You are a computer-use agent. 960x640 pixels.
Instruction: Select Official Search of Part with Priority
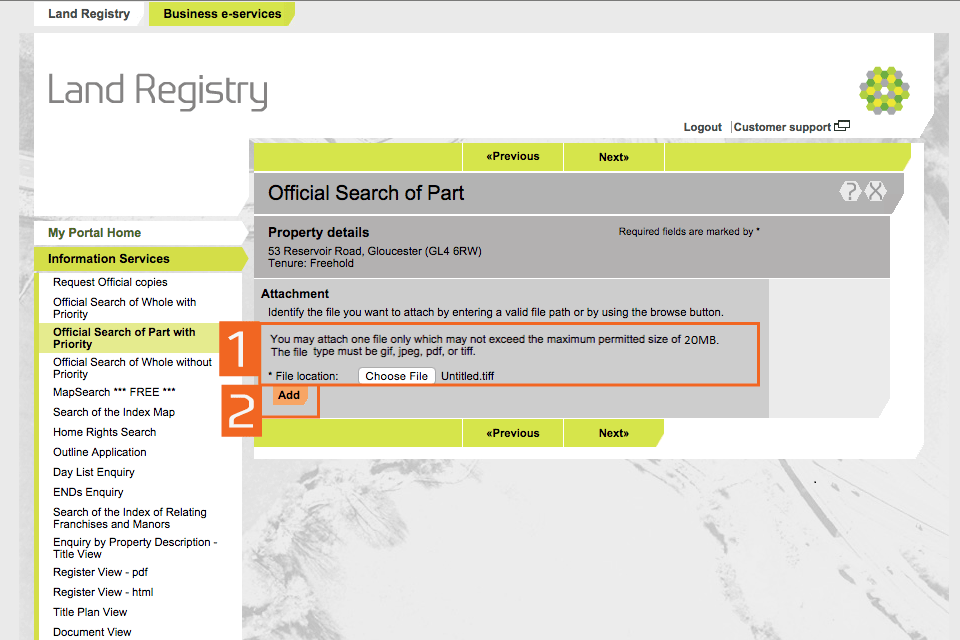pyautogui.click(x=124, y=338)
